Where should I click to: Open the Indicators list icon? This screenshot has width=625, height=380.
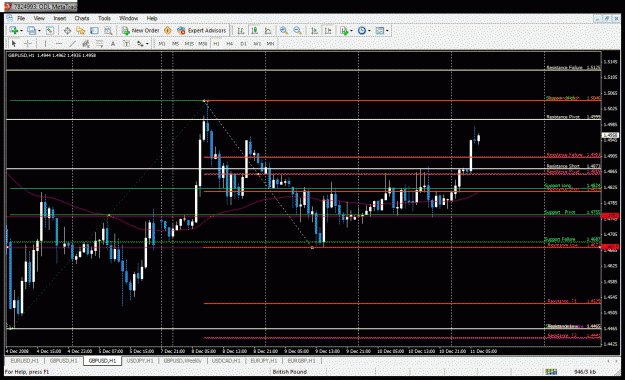pos(344,31)
